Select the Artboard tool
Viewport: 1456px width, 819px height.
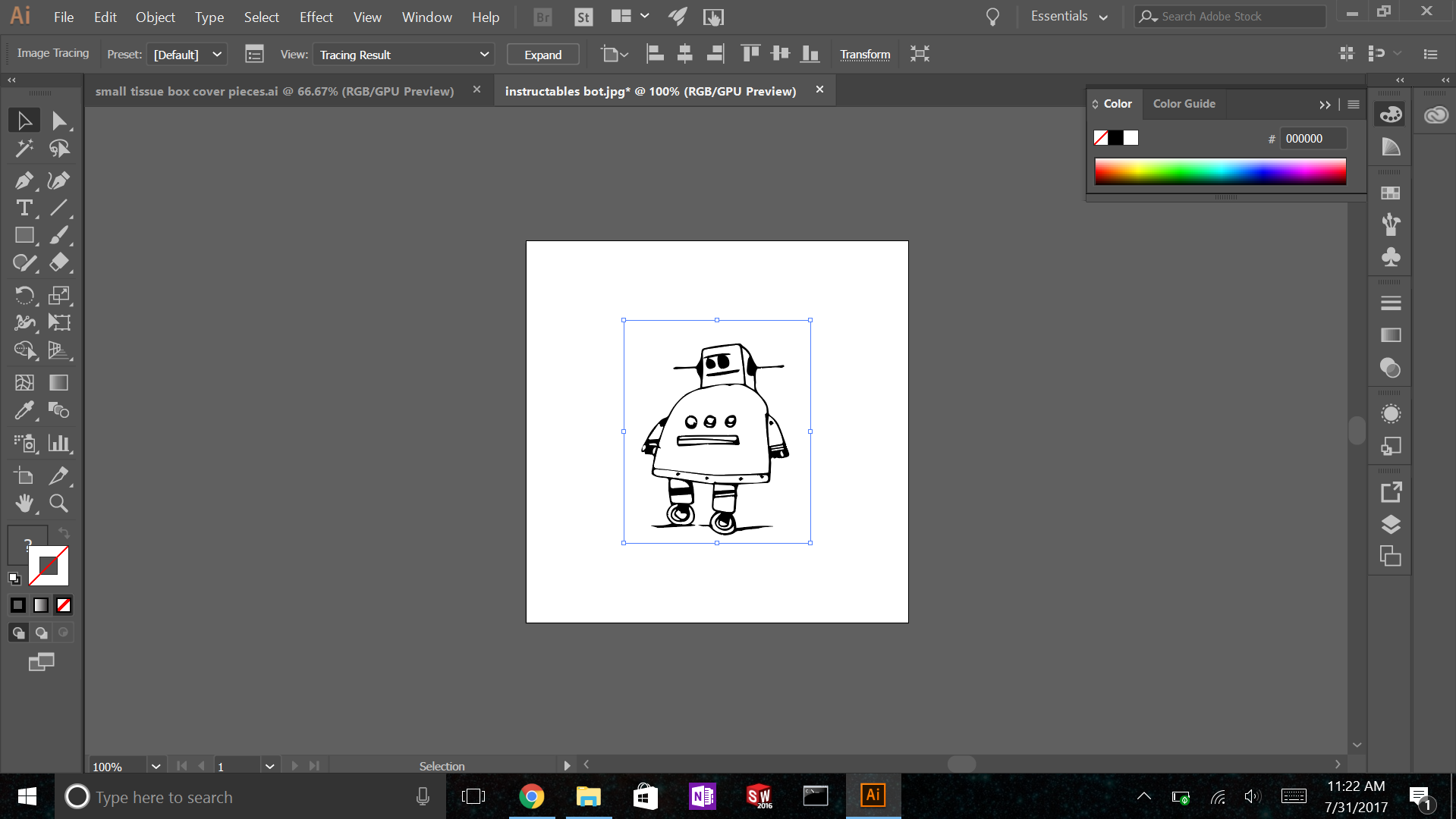[x=24, y=475]
